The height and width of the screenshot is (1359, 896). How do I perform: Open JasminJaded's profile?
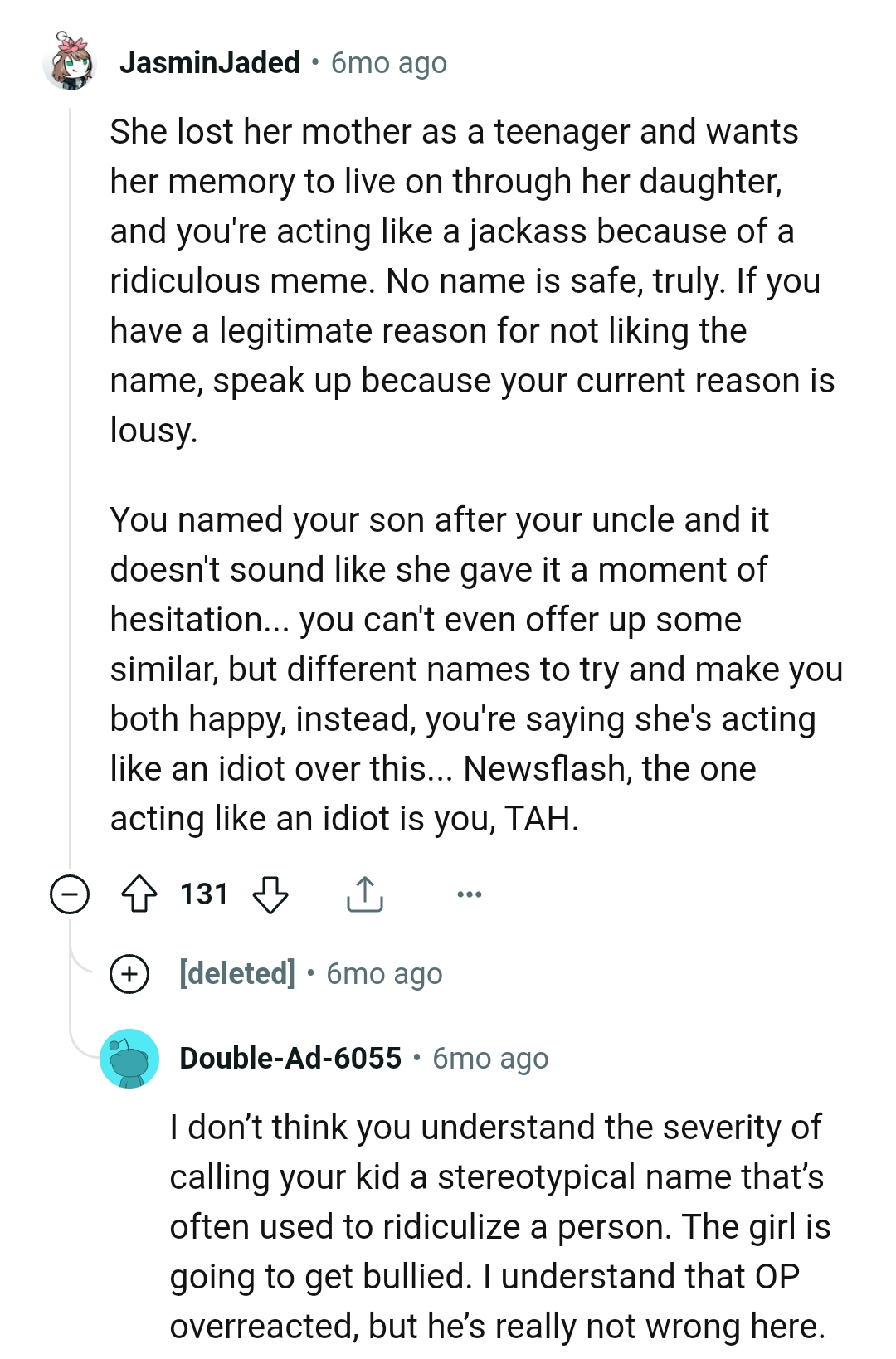pos(209,62)
